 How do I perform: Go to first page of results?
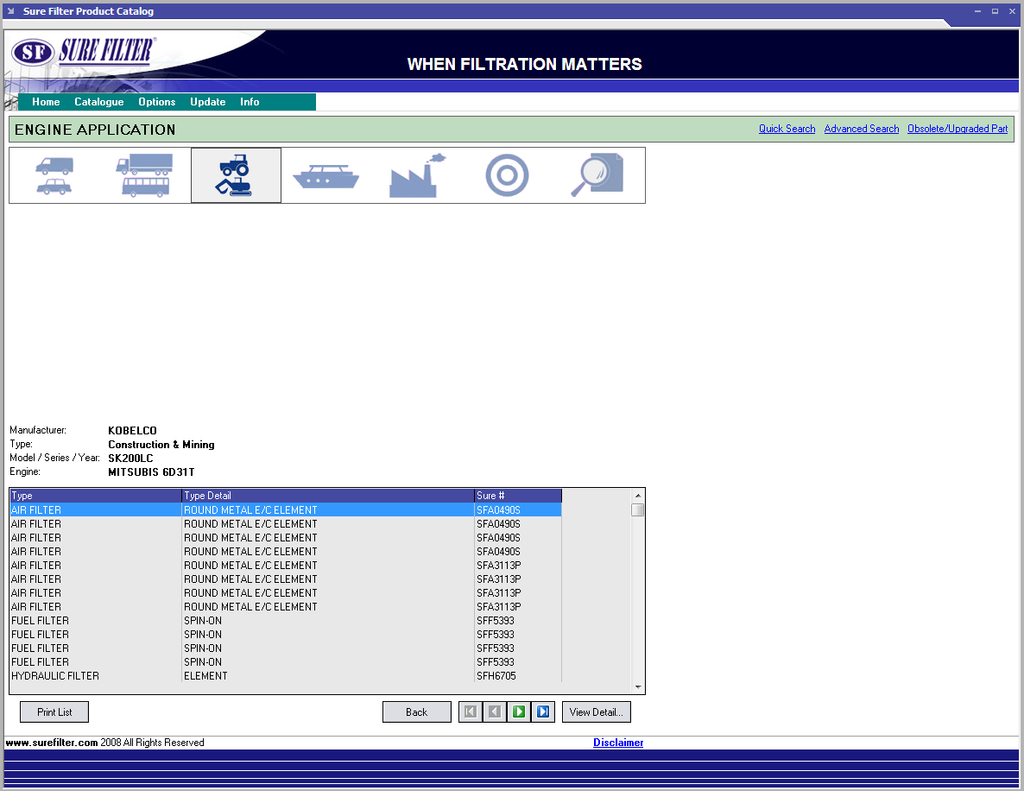(x=470, y=712)
